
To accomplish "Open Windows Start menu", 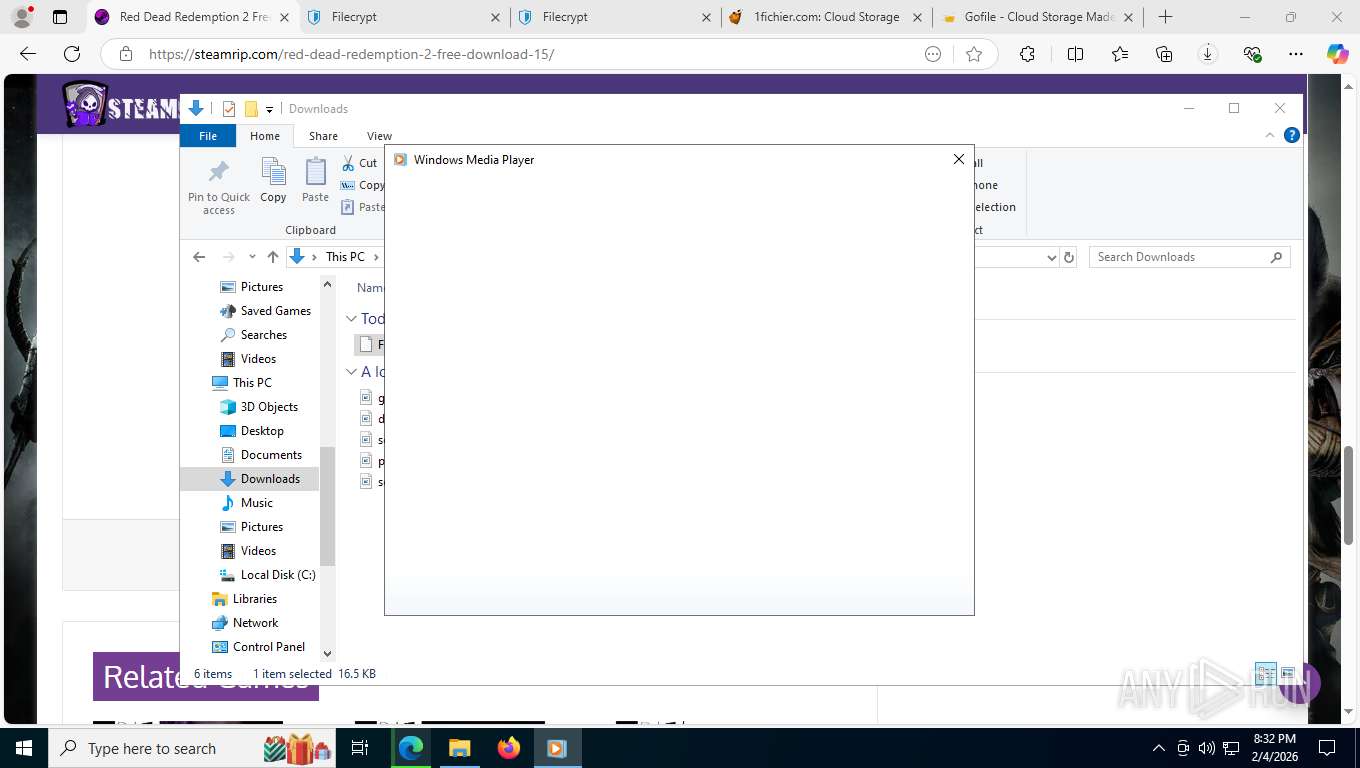I will [x=23, y=748].
